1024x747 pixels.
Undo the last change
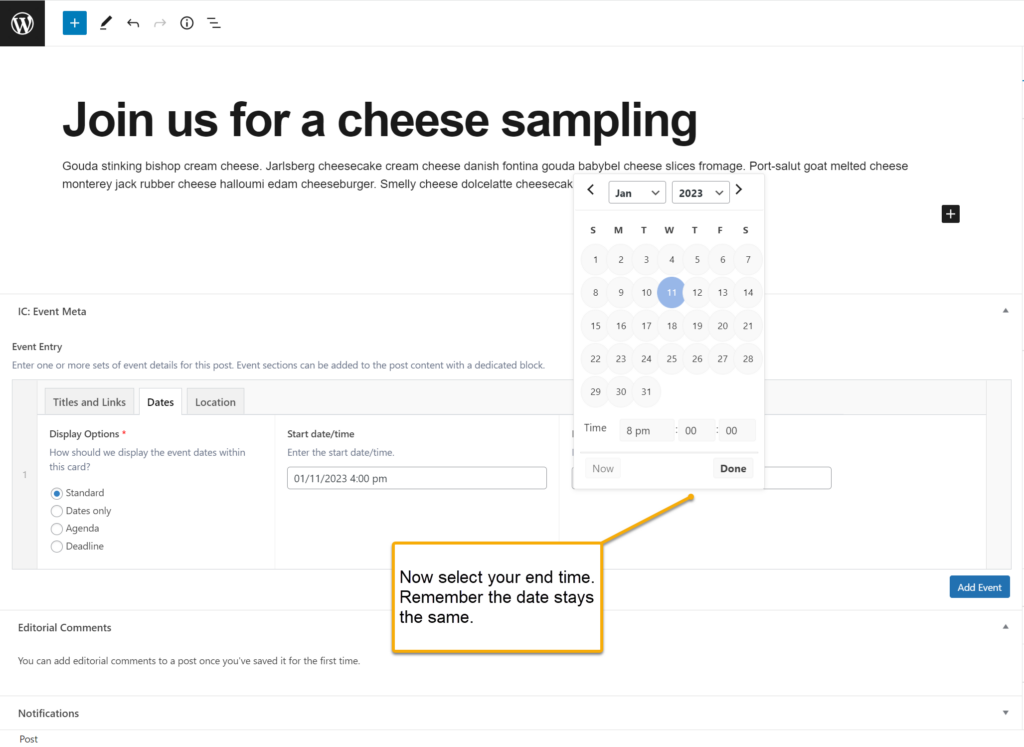point(133,23)
